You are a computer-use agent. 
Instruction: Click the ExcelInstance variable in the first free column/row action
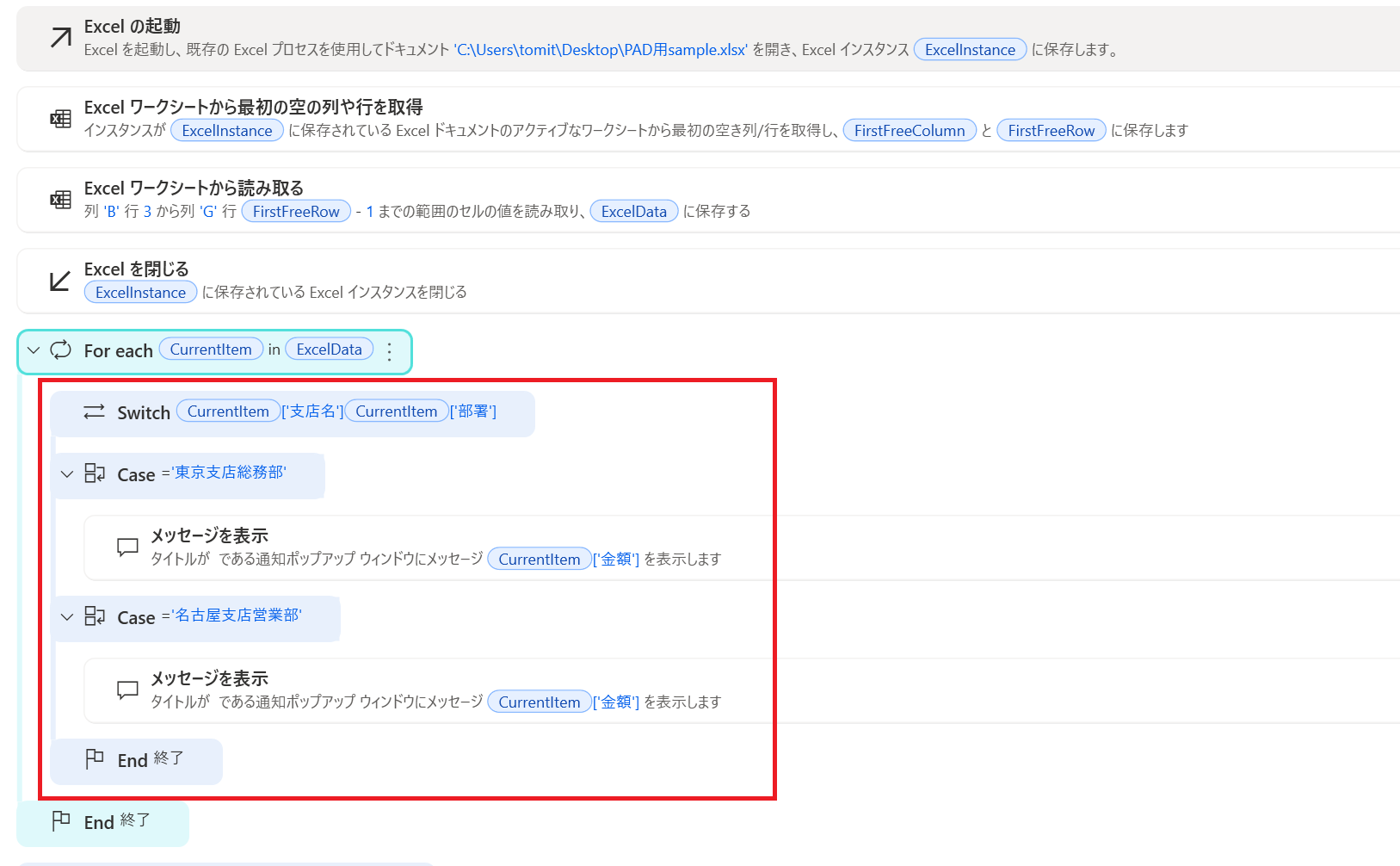(x=227, y=130)
